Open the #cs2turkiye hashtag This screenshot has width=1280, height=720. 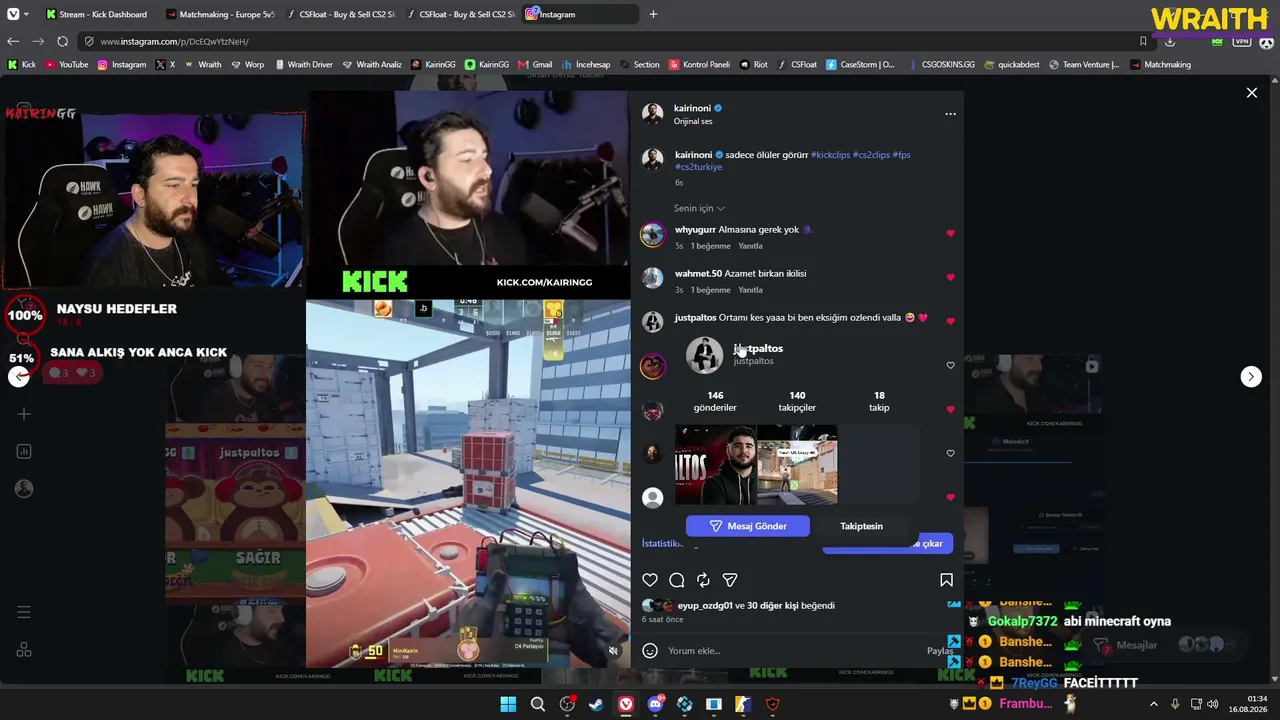coord(698,167)
